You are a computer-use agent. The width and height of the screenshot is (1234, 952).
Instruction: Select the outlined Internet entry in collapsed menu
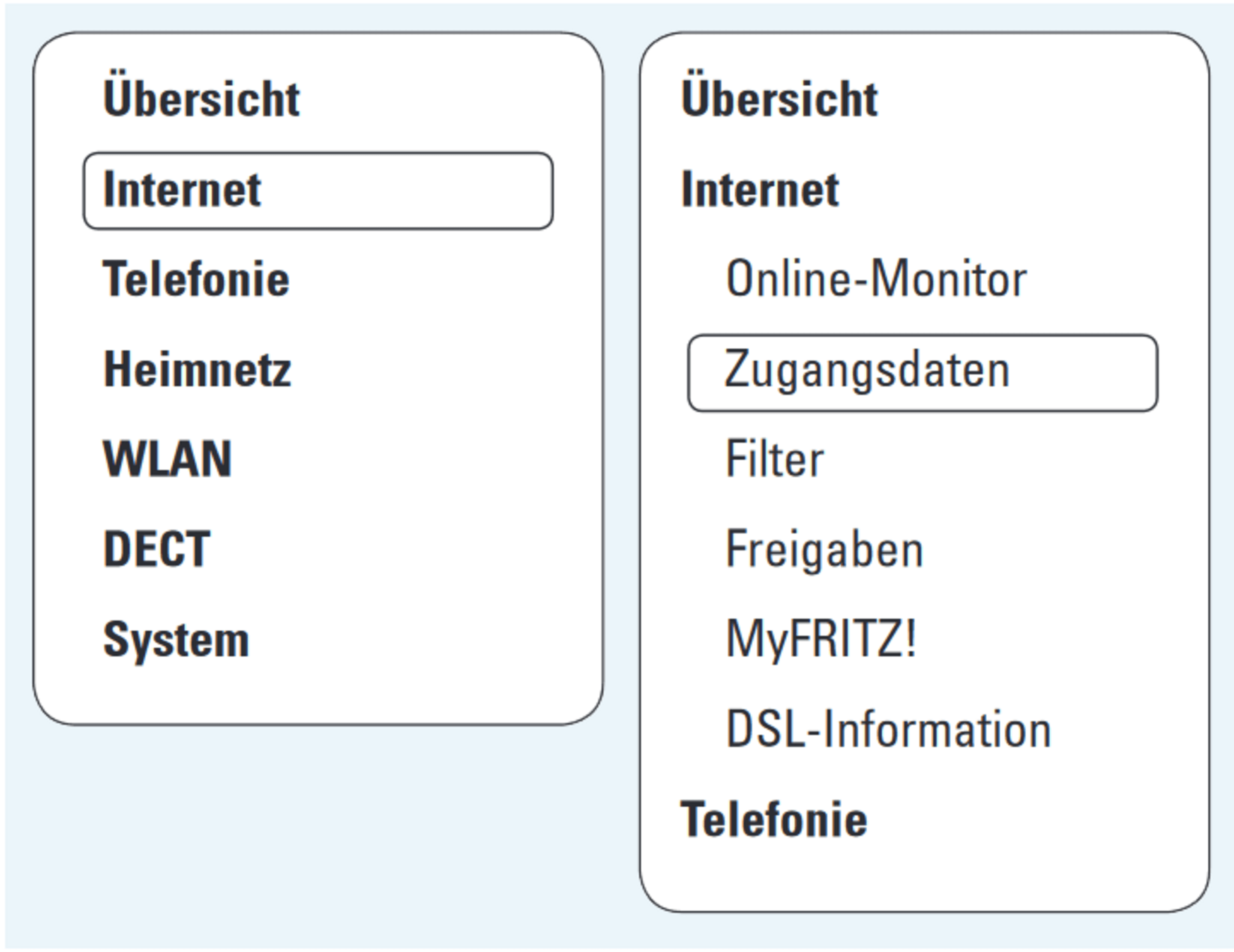317,190
